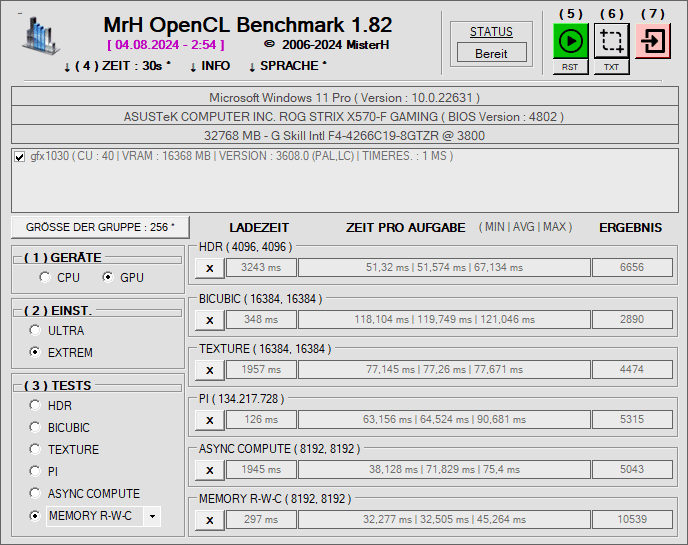Click the STATUS heading label
Viewport: 688px width, 545px height.
point(491,32)
